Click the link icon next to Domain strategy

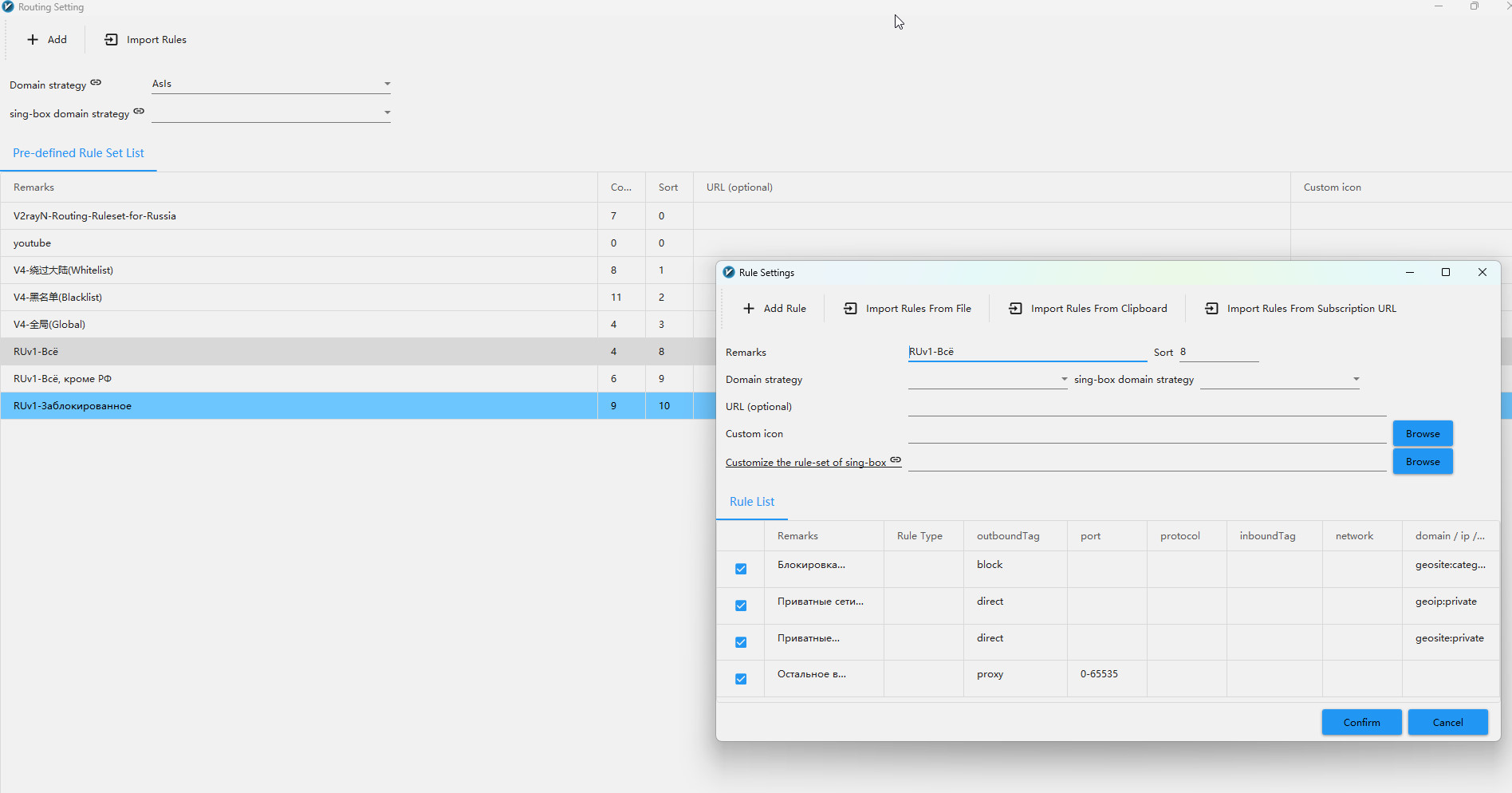96,82
